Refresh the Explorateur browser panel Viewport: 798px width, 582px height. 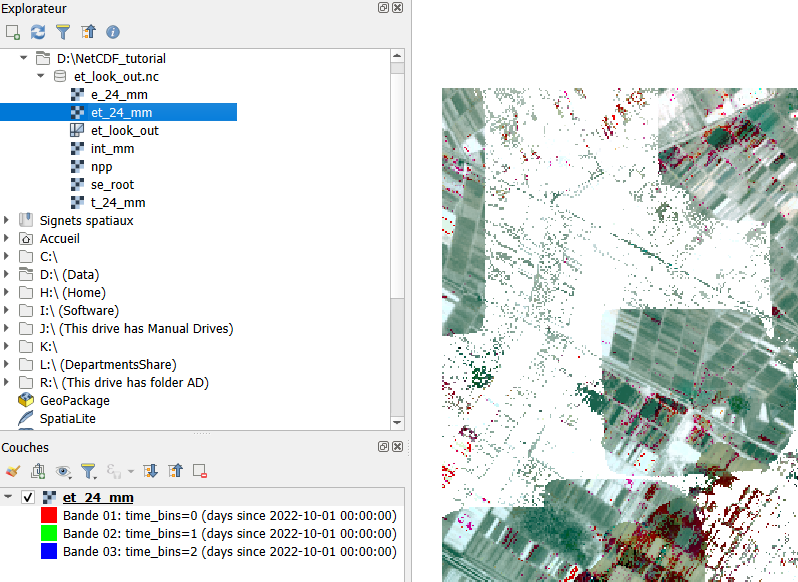tap(38, 32)
